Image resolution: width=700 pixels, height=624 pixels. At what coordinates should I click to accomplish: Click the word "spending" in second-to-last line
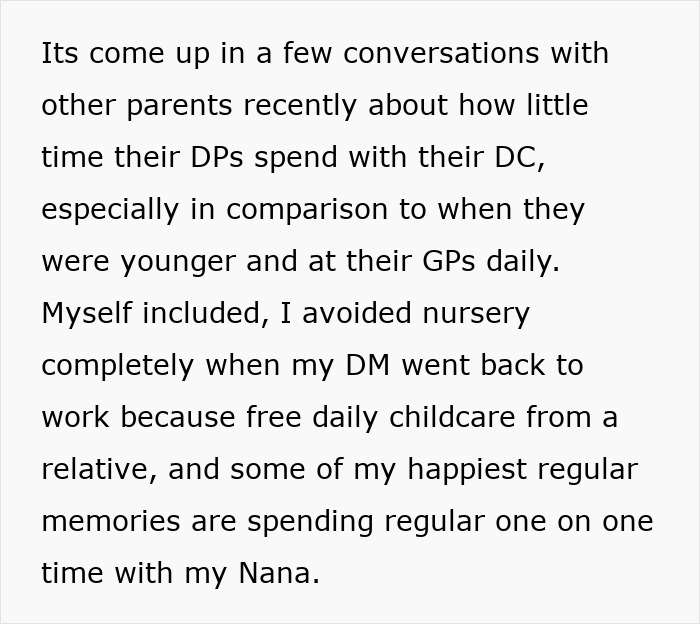click(310, 522)
